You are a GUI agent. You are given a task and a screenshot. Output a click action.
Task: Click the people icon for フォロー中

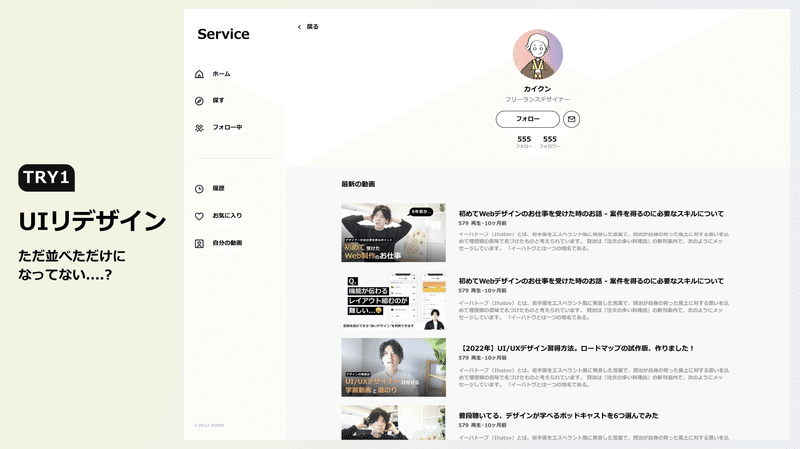[x=199, y=128]
